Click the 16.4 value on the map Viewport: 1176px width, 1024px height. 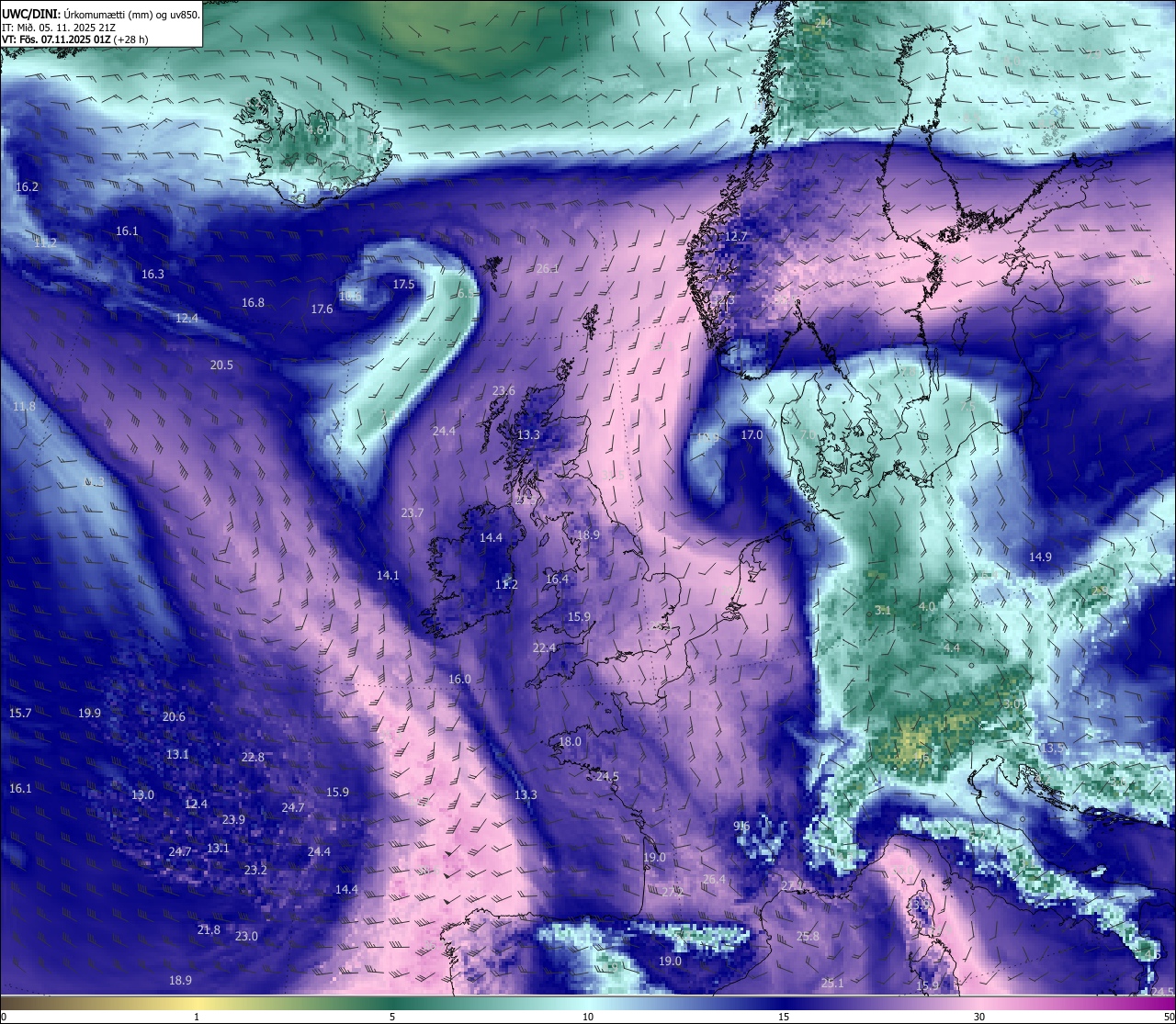557,579
